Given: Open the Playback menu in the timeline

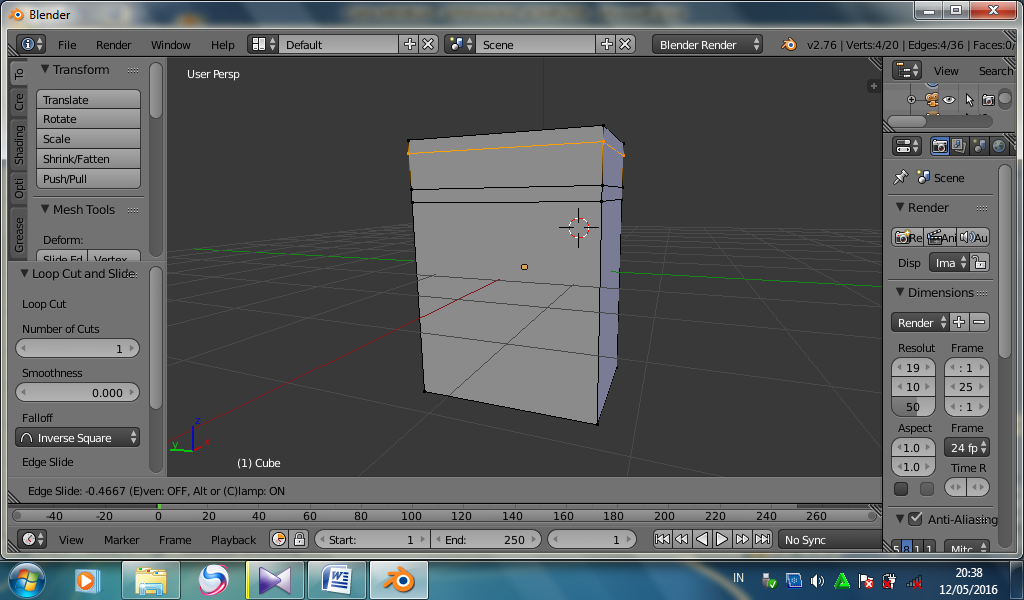Looking at the screenshot, I should (x=233, y=539).
